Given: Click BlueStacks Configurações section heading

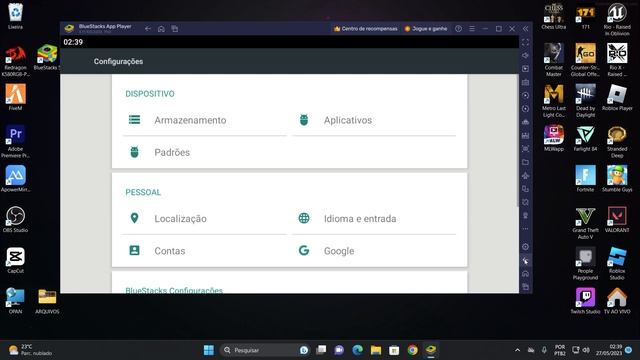Looking at the screenshot, I should point(174,290).
